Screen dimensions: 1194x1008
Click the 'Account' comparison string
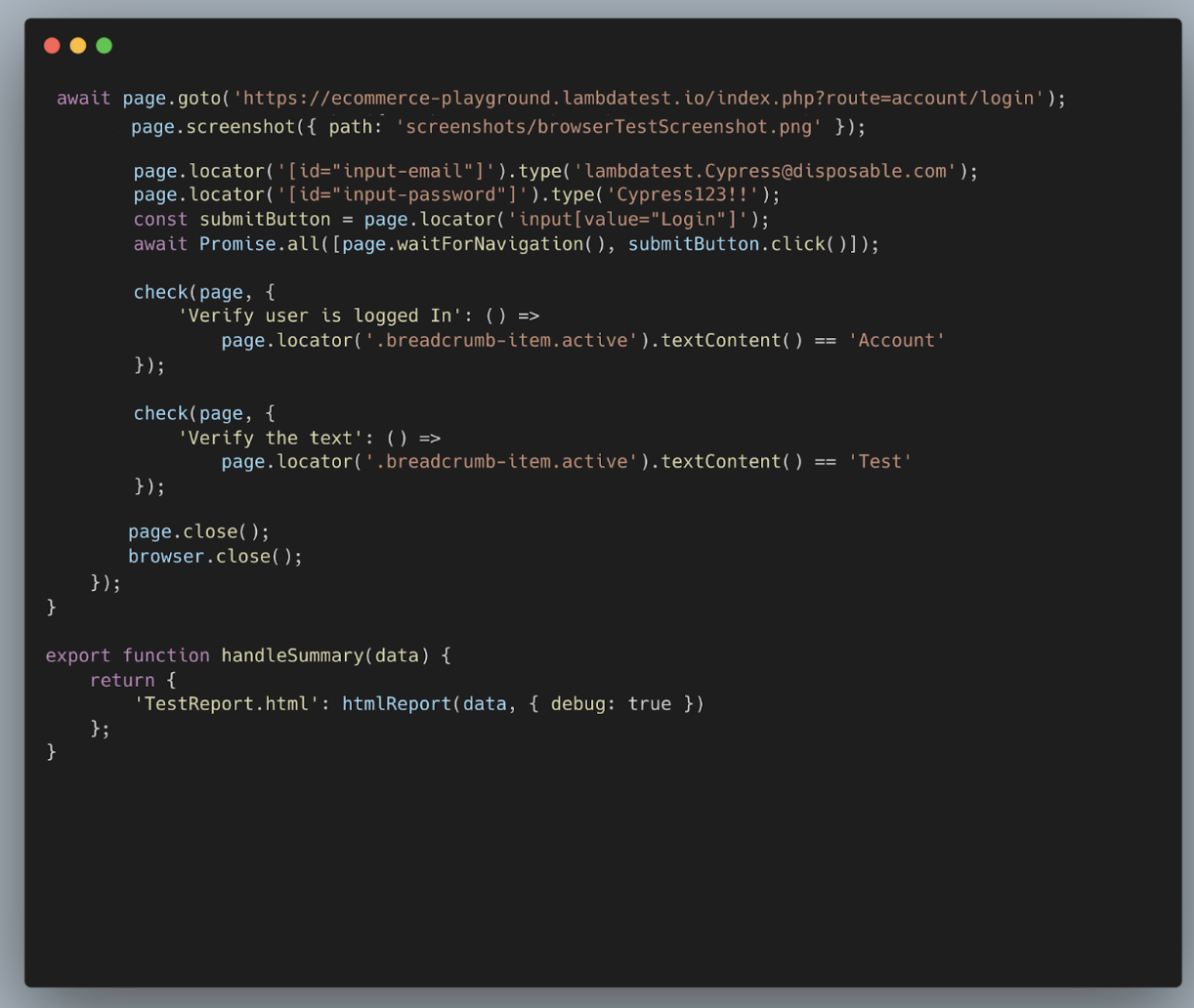pos(896,340)
